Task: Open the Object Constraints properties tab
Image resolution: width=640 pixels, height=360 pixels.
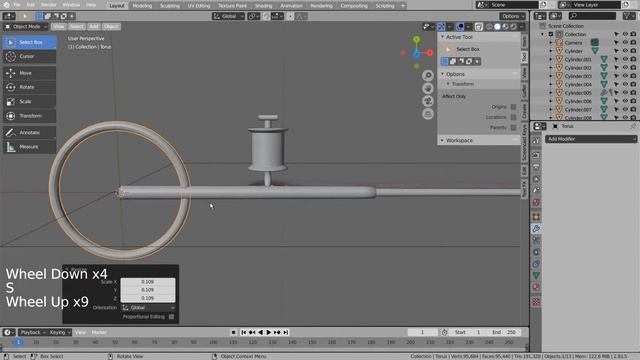Action: tap(536, 264)
